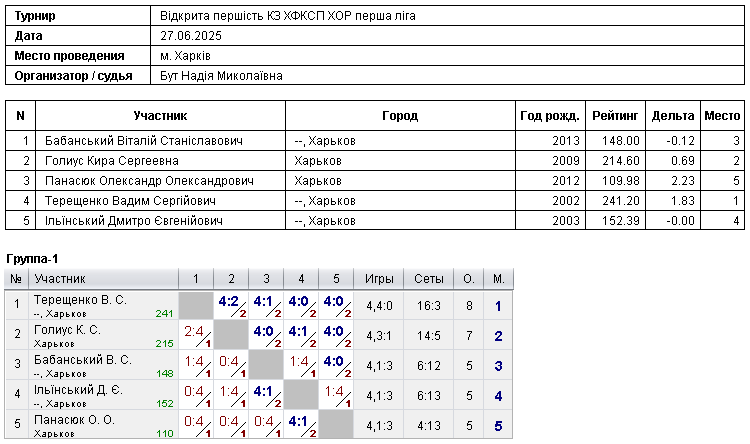Click green rating 110 in group table
This screenshot has width=750, height=444.
[x=164, y=434]
